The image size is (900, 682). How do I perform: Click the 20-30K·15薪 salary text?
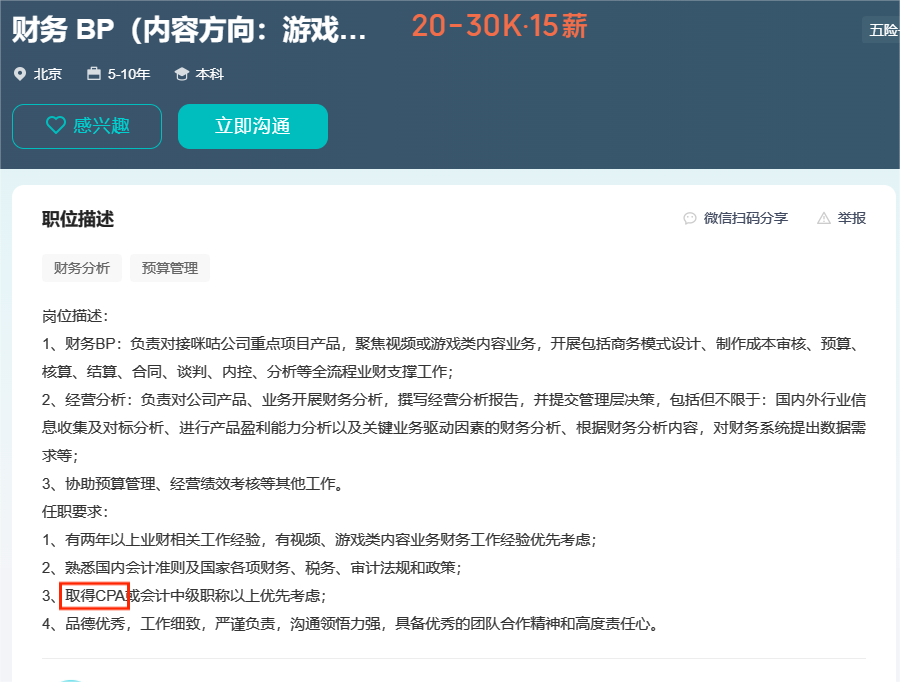tap(499, 27)
